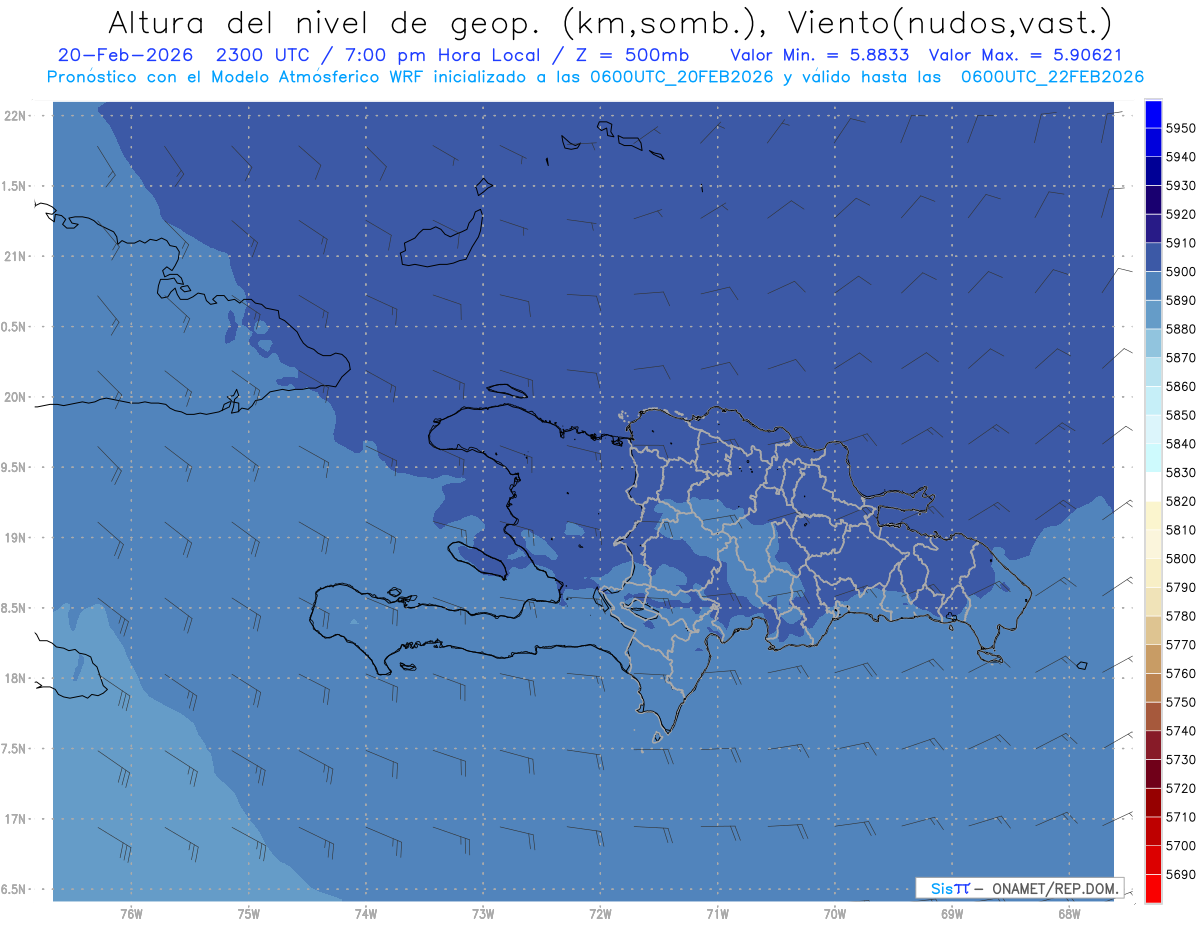Click the '5820' color scale label

tap(1180, 501)
